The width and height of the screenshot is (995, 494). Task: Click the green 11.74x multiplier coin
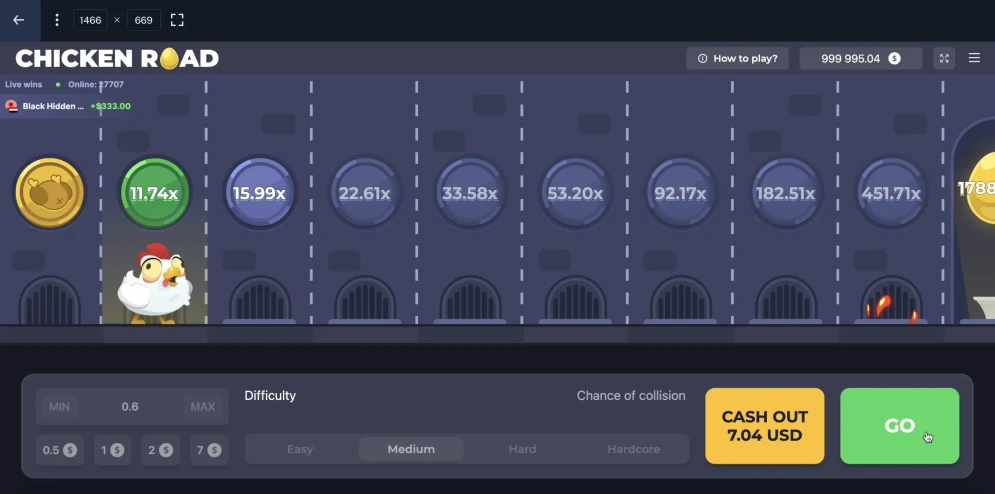155,193
